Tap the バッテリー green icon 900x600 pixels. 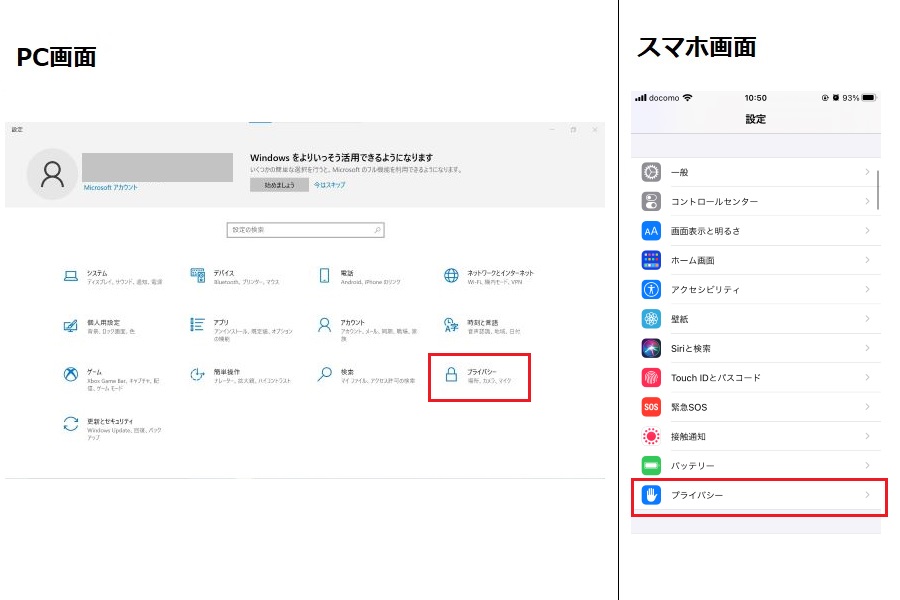[x=651, y=466]
